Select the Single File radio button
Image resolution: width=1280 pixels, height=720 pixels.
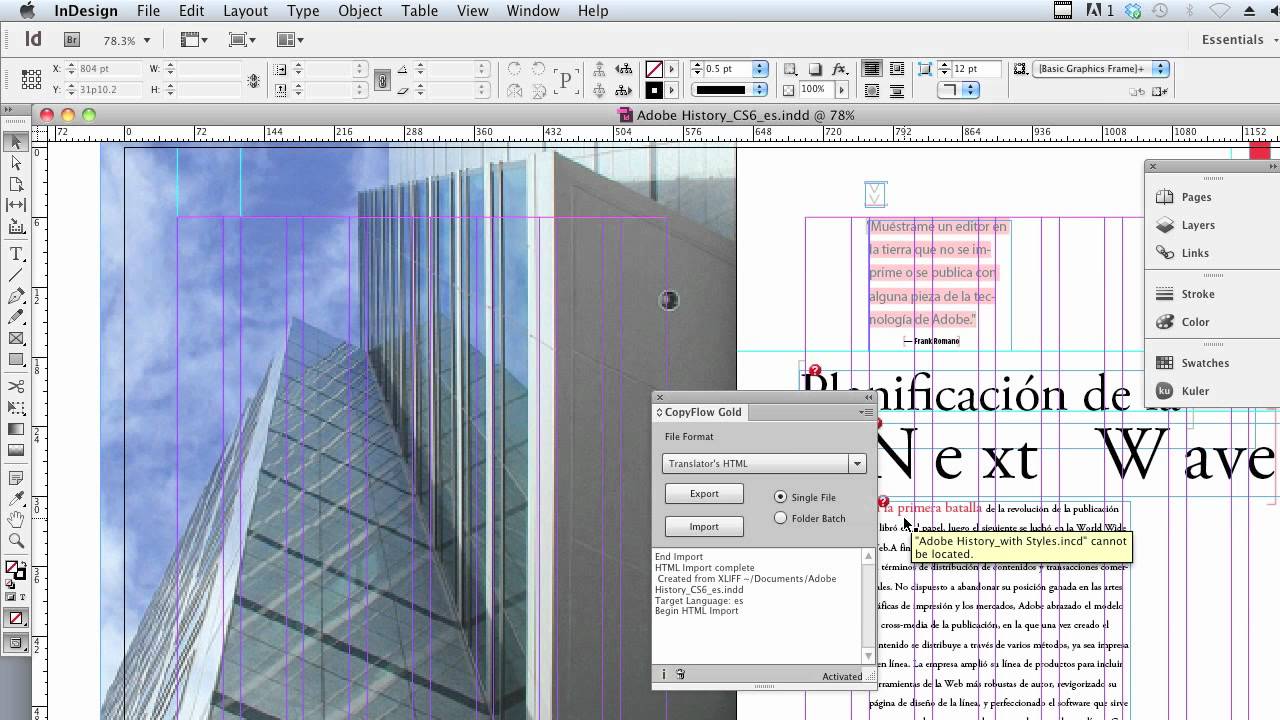[780, 497]
